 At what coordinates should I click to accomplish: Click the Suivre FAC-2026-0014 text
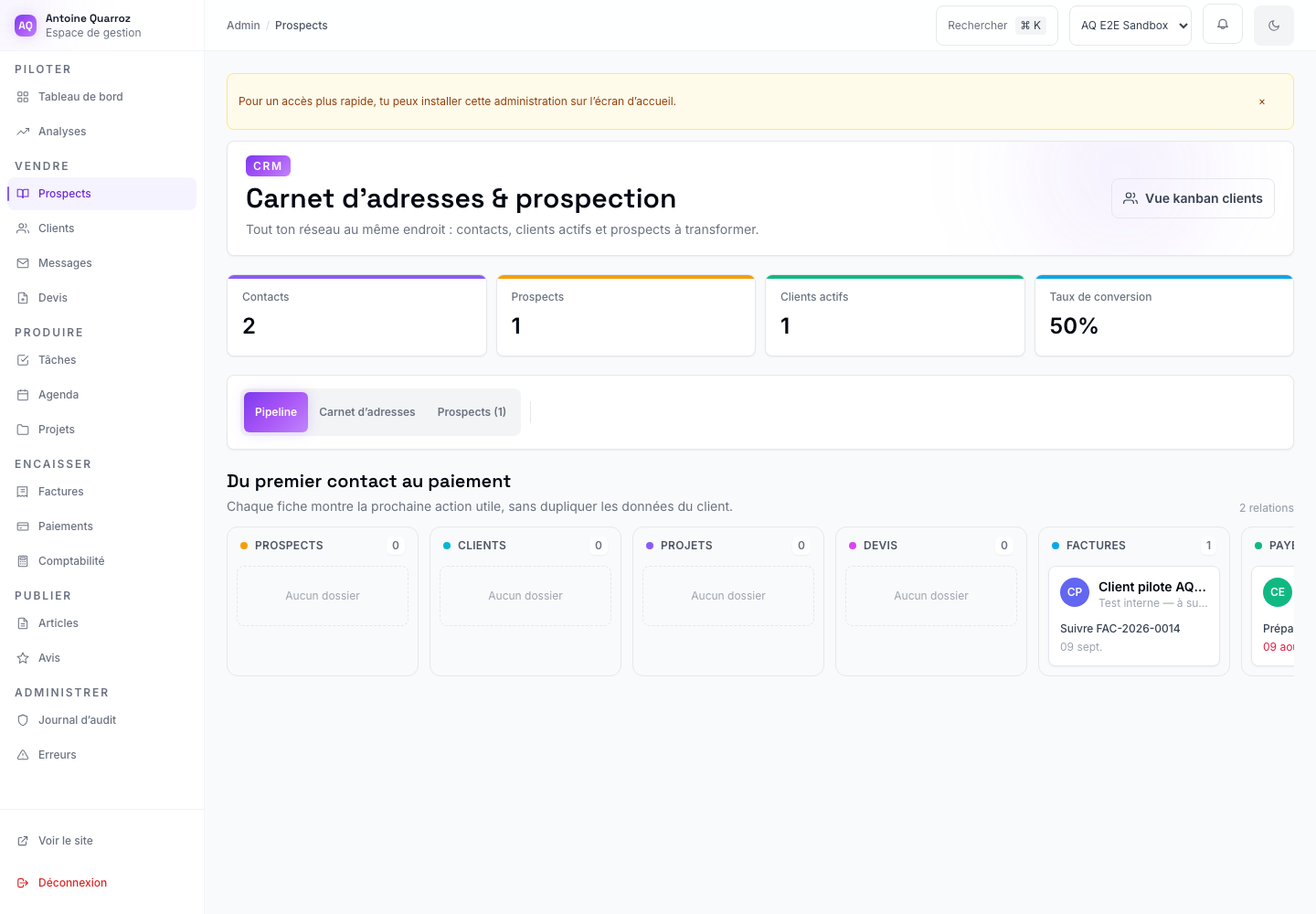point(1120,629)
